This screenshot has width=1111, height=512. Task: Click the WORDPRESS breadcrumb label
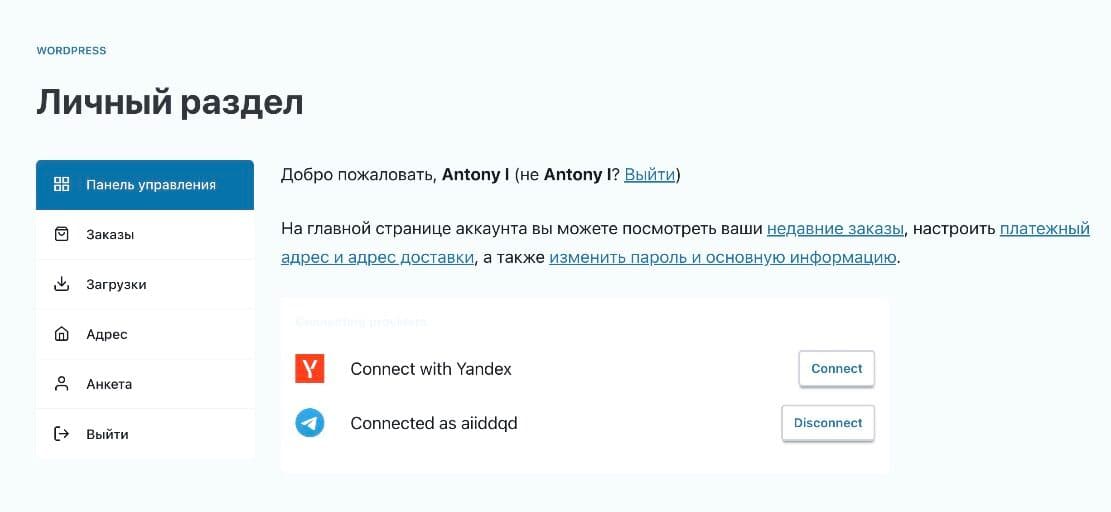[71, 50]
